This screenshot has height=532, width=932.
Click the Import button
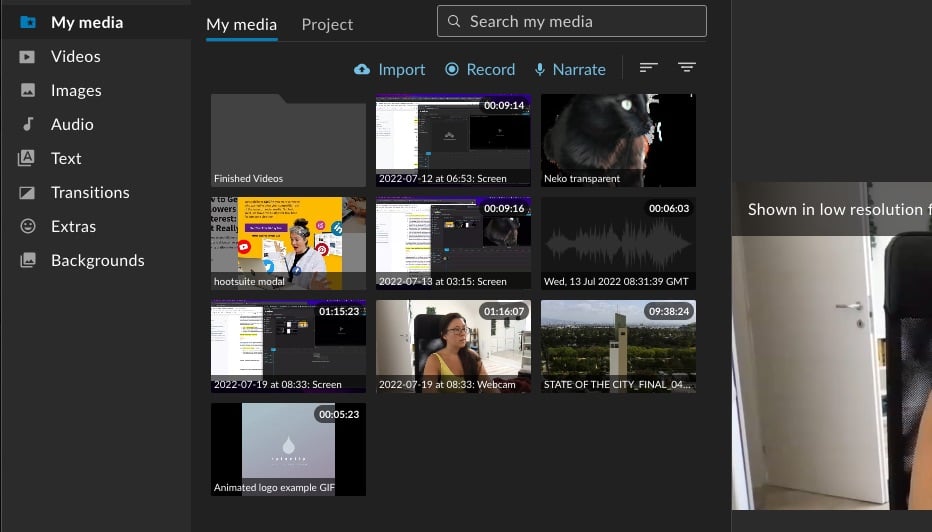pyautogui.click(x=390, y=69)
